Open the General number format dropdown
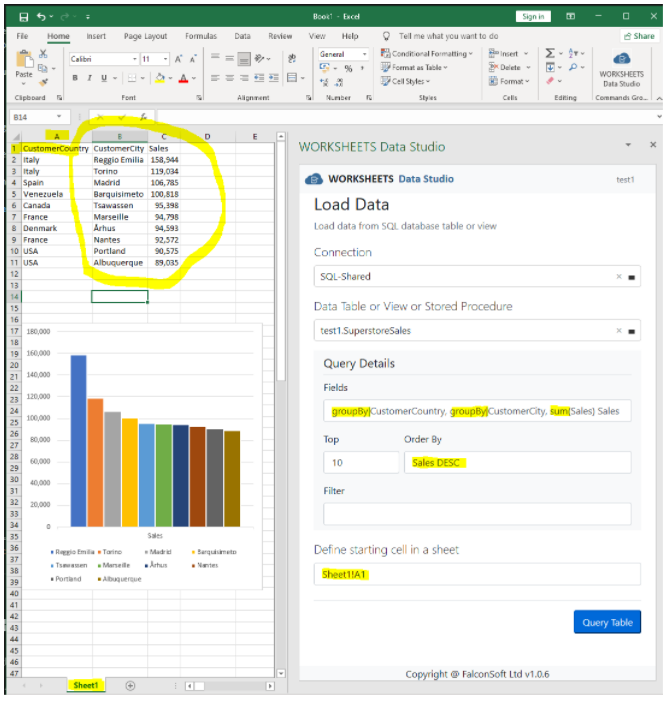The image size is (672, 702). pyautogui.click(x=364, y=54)
